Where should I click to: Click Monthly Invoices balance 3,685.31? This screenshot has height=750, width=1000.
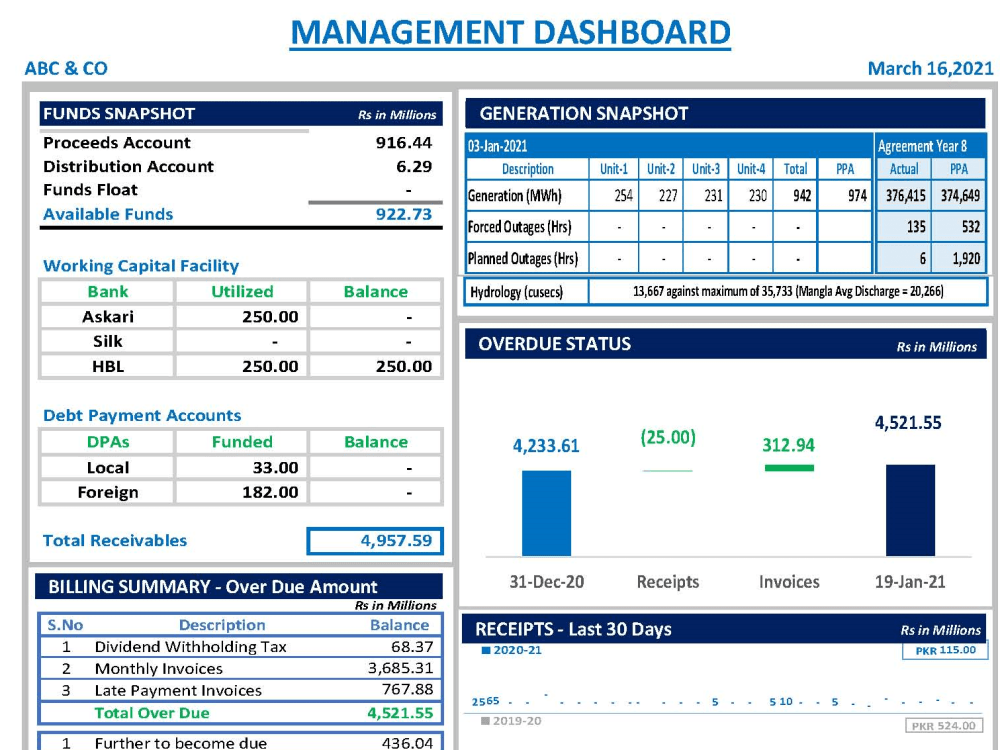(x=401, y=668)
